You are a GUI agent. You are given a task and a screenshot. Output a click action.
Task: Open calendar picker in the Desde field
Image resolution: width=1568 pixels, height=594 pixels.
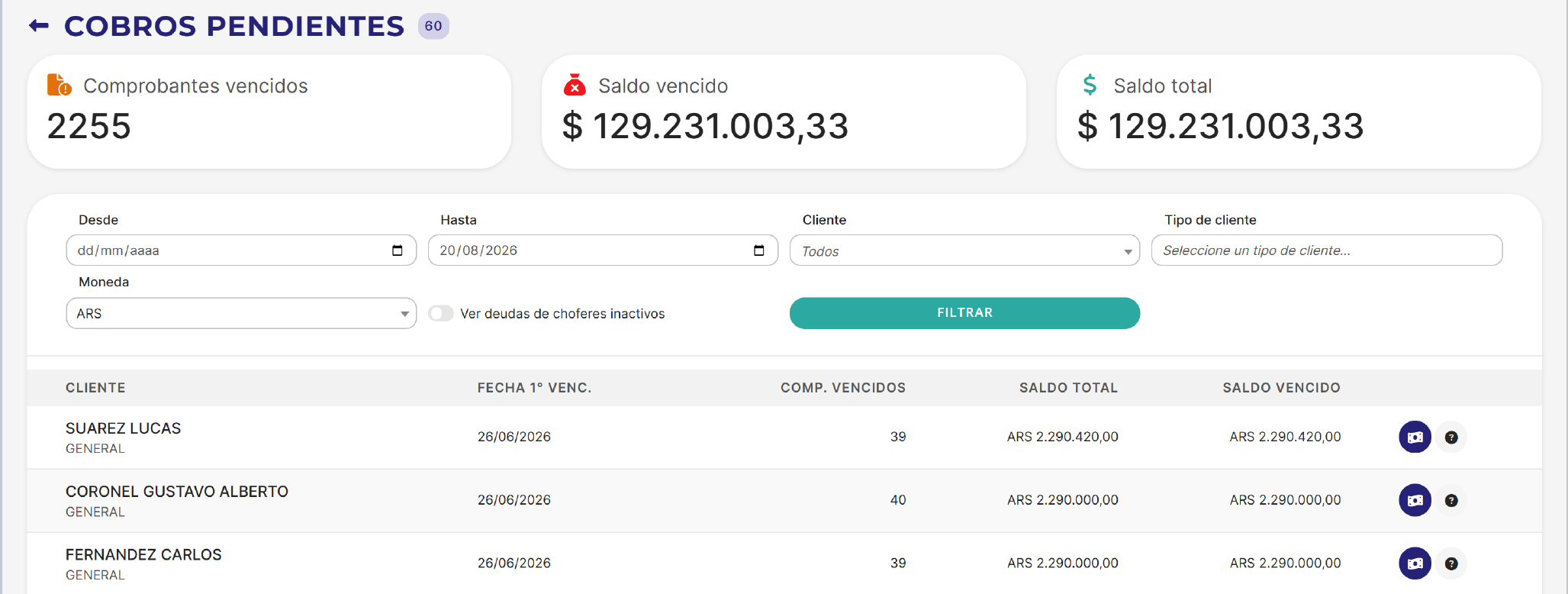click(397, 250)
